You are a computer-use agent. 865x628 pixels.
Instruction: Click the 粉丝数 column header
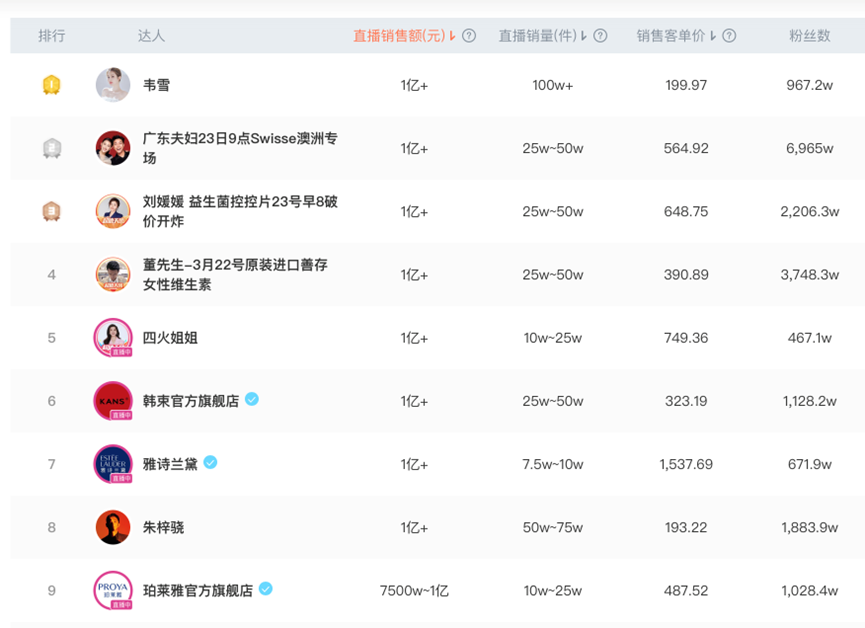pos(810,36)
